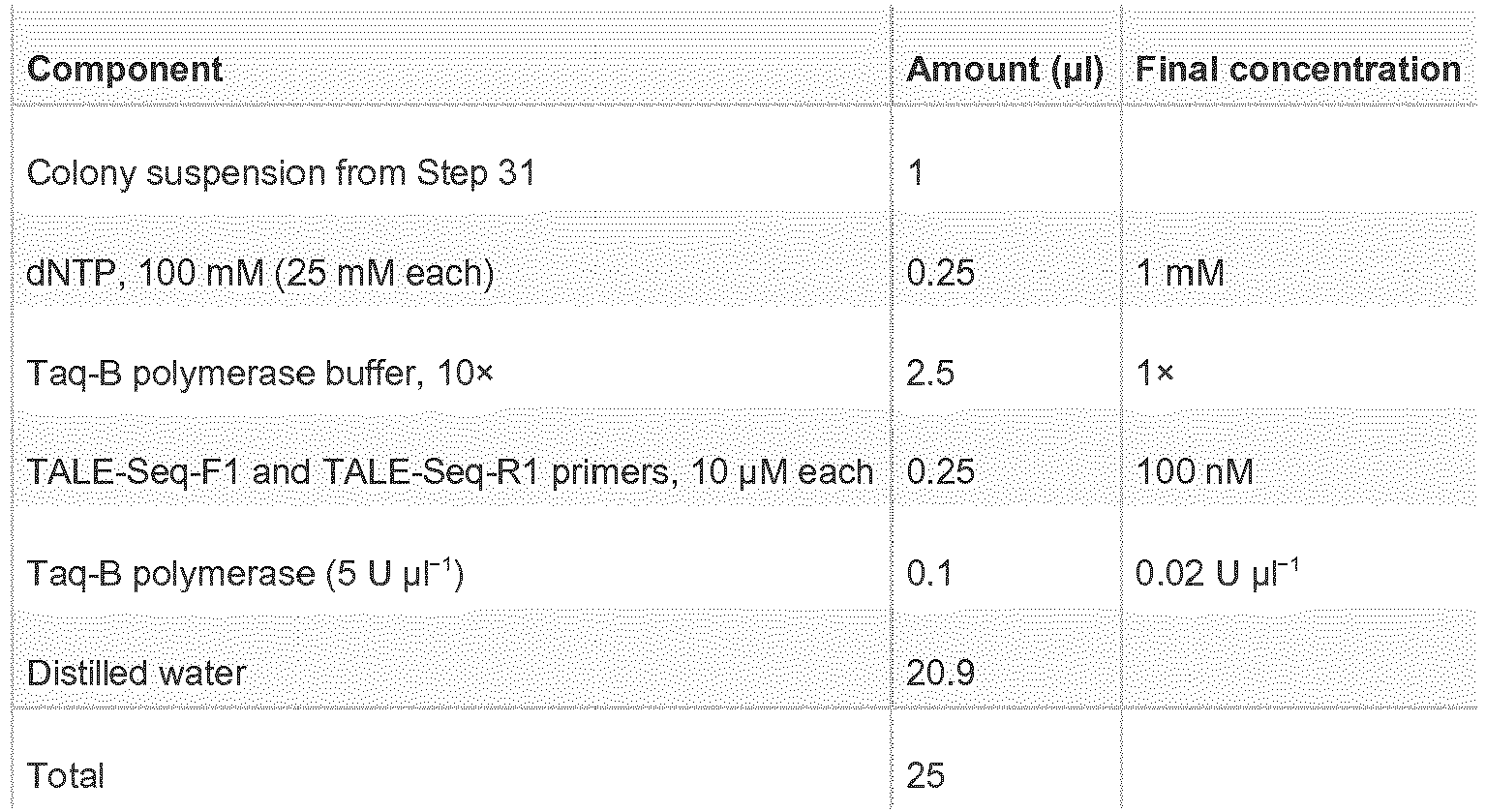Select the Taq-B polymerase (5 U µl⁻¹) cell
Image resolution: width=1486 pixels, height=812 pixels.
click(246, 573)
